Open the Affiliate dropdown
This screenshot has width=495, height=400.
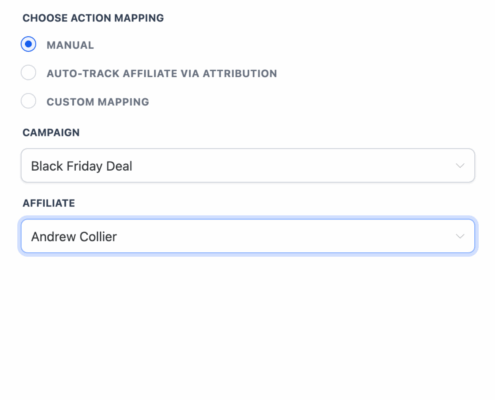click(x=248, y=236)
